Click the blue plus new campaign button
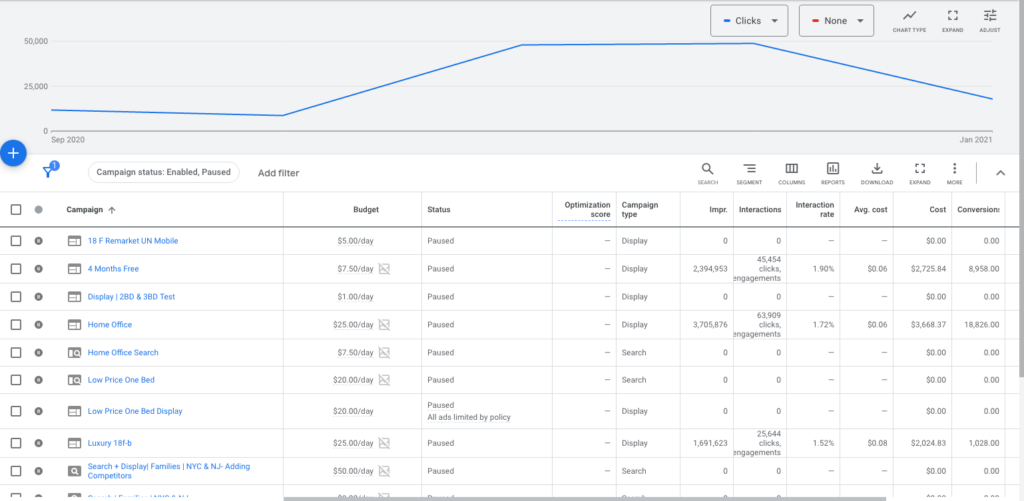 click(x=13, y=153)
